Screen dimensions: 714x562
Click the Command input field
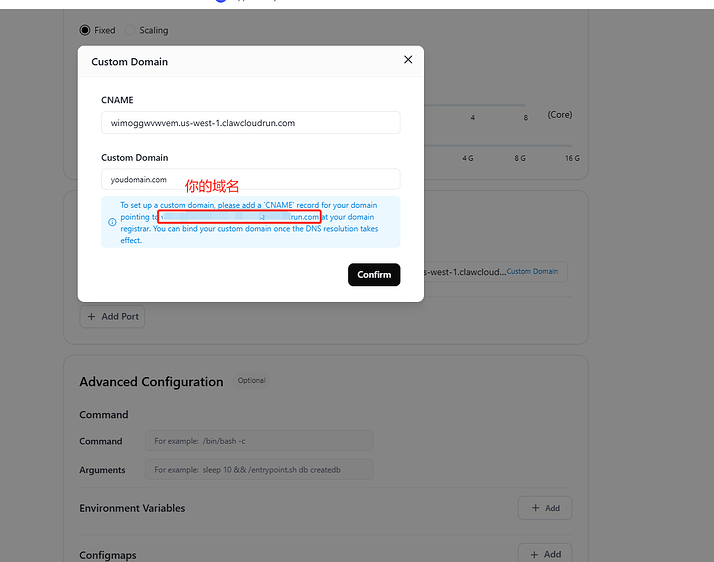(260, 441)
